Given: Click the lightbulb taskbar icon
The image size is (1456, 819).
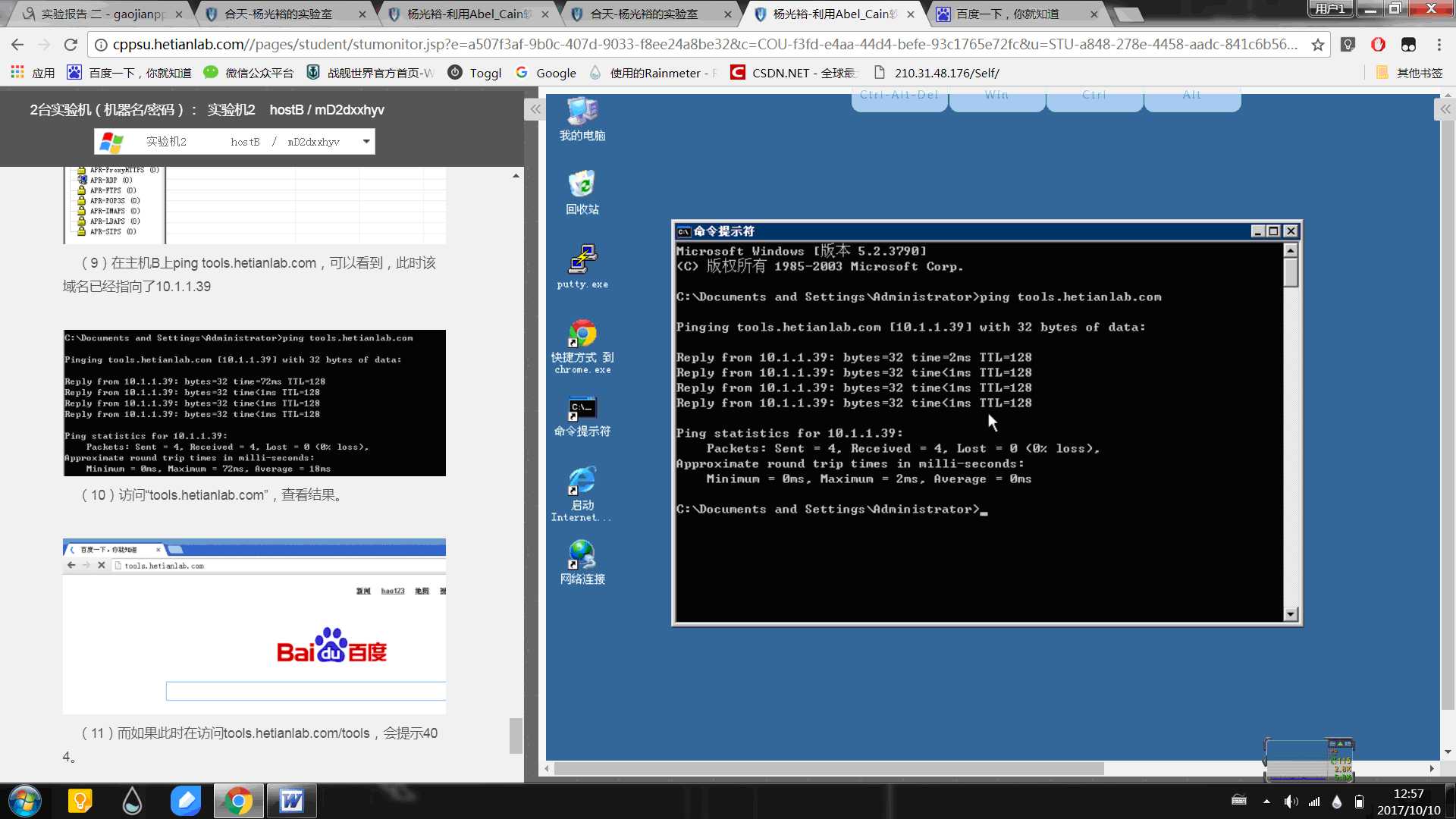Looking at the screenshot, I should tap(80, 801).
